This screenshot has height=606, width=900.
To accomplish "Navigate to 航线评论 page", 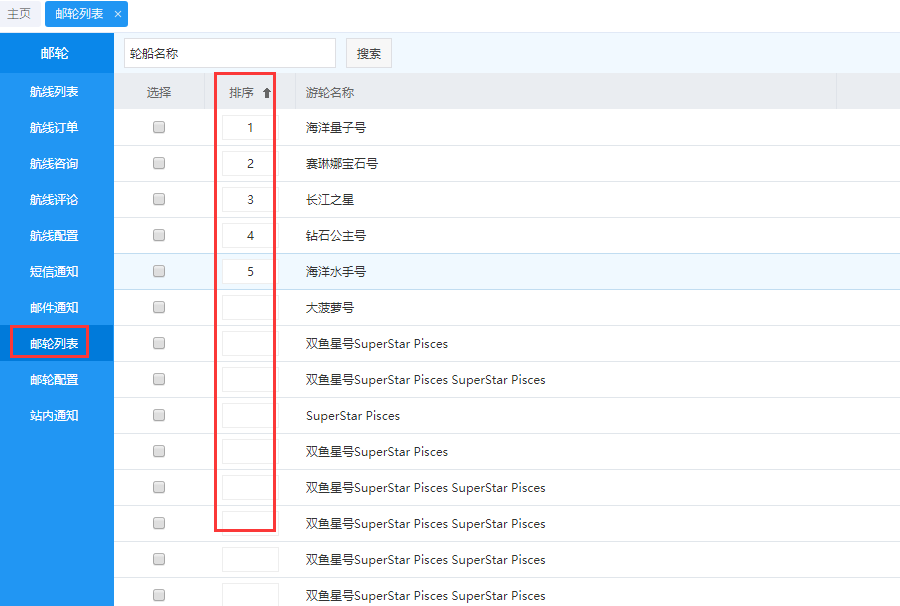I will (54, 200).
